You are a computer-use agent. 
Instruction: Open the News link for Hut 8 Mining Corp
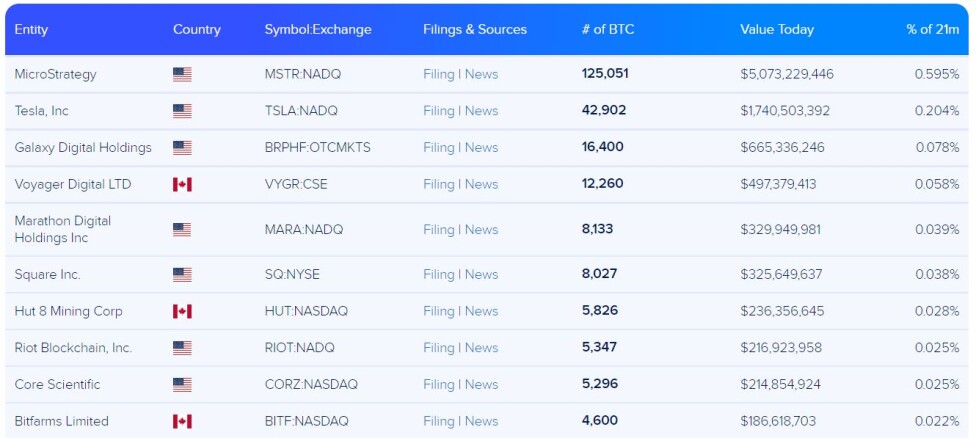click(x=482, y=311)
